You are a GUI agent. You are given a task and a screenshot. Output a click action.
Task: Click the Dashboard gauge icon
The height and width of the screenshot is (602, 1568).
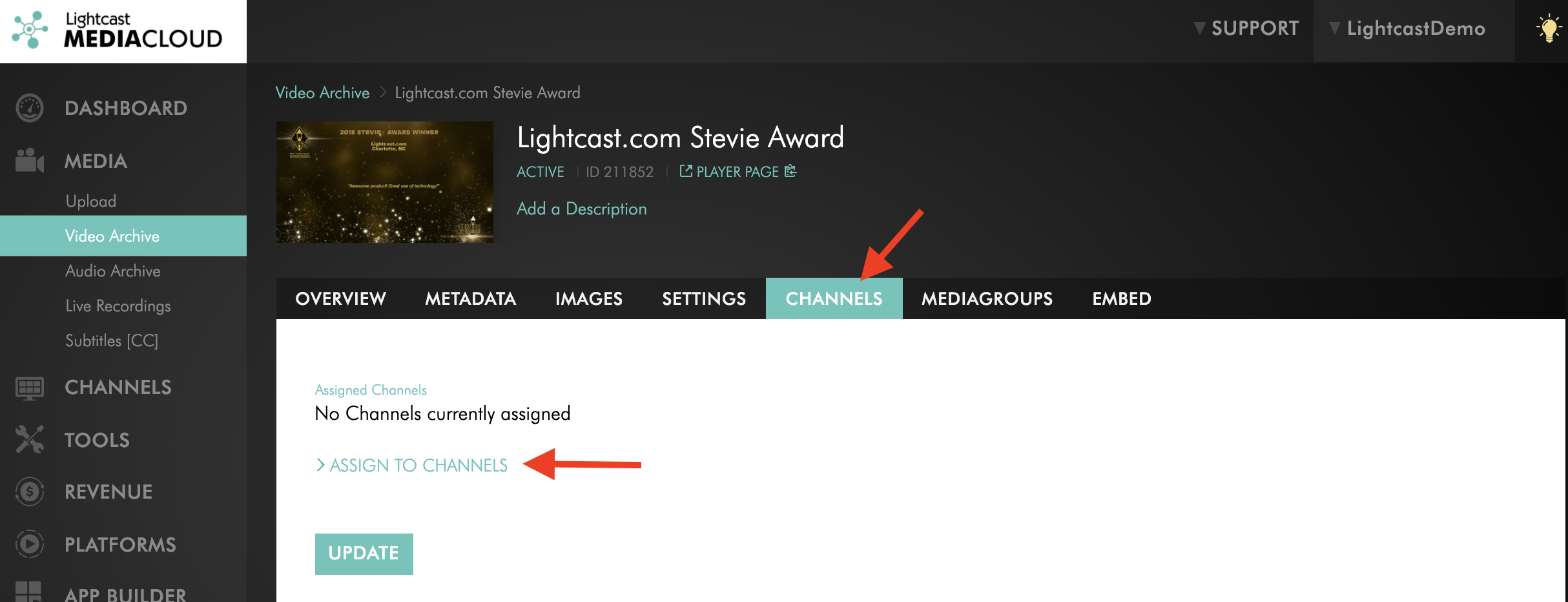pyautogui.click(x=30, y=108)
